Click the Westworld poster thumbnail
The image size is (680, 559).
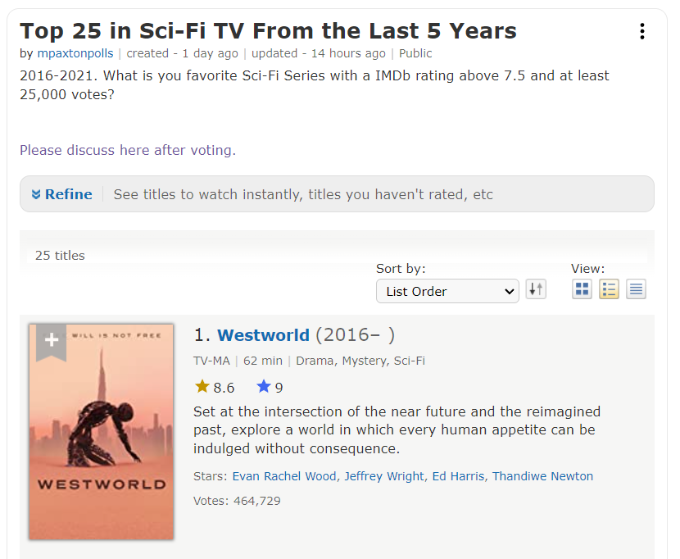(101, 440)
